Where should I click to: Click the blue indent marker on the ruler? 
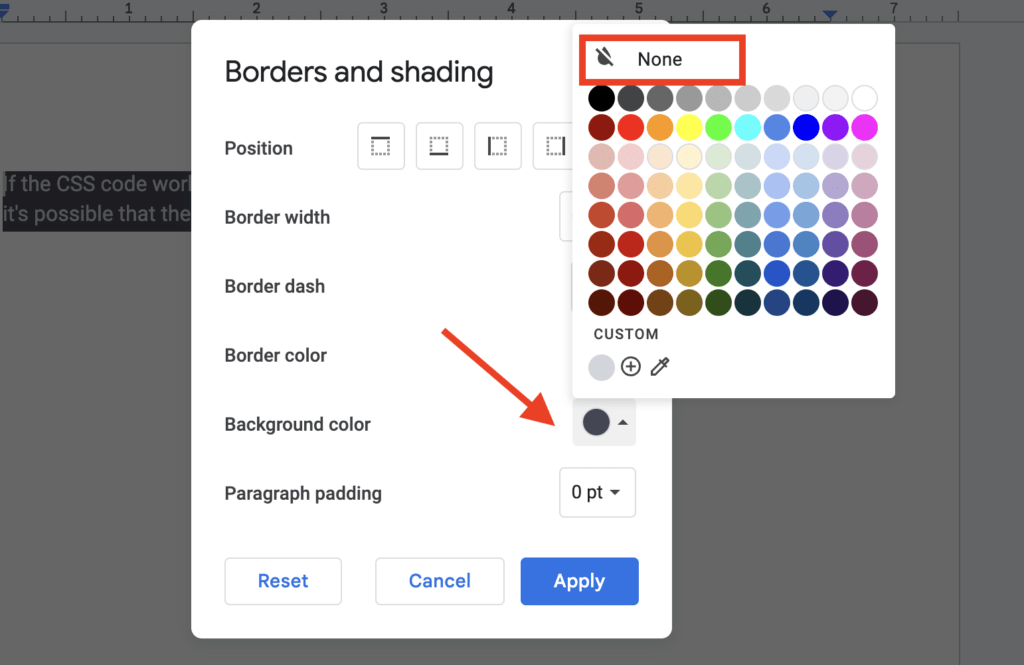pyautogui.click(x=829, y=13)
